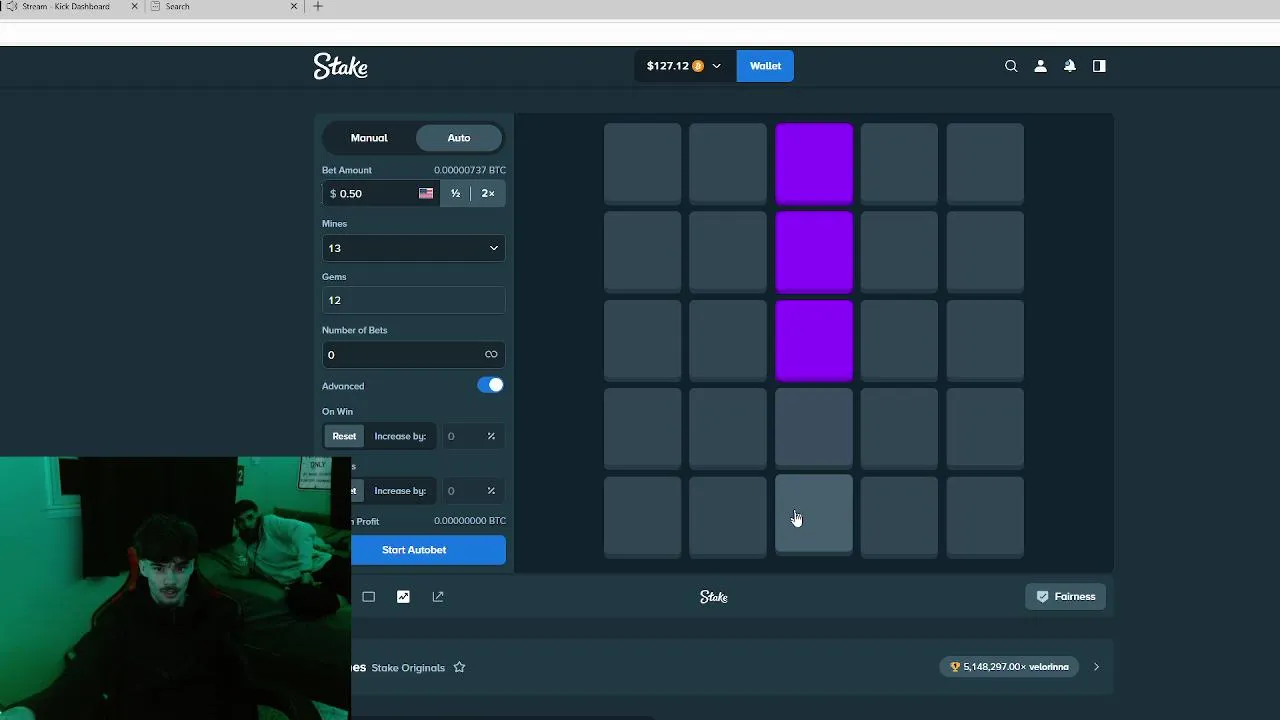Select the Search browser tab
The height and width of the screenshot is (720, 1280).
coord(225,6)
